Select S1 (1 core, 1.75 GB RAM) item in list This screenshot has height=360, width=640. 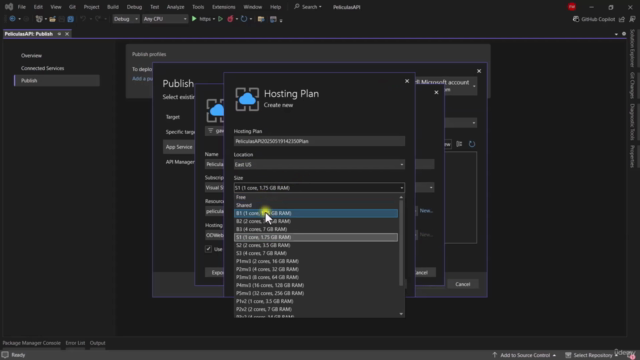click(x=316, y=237)
